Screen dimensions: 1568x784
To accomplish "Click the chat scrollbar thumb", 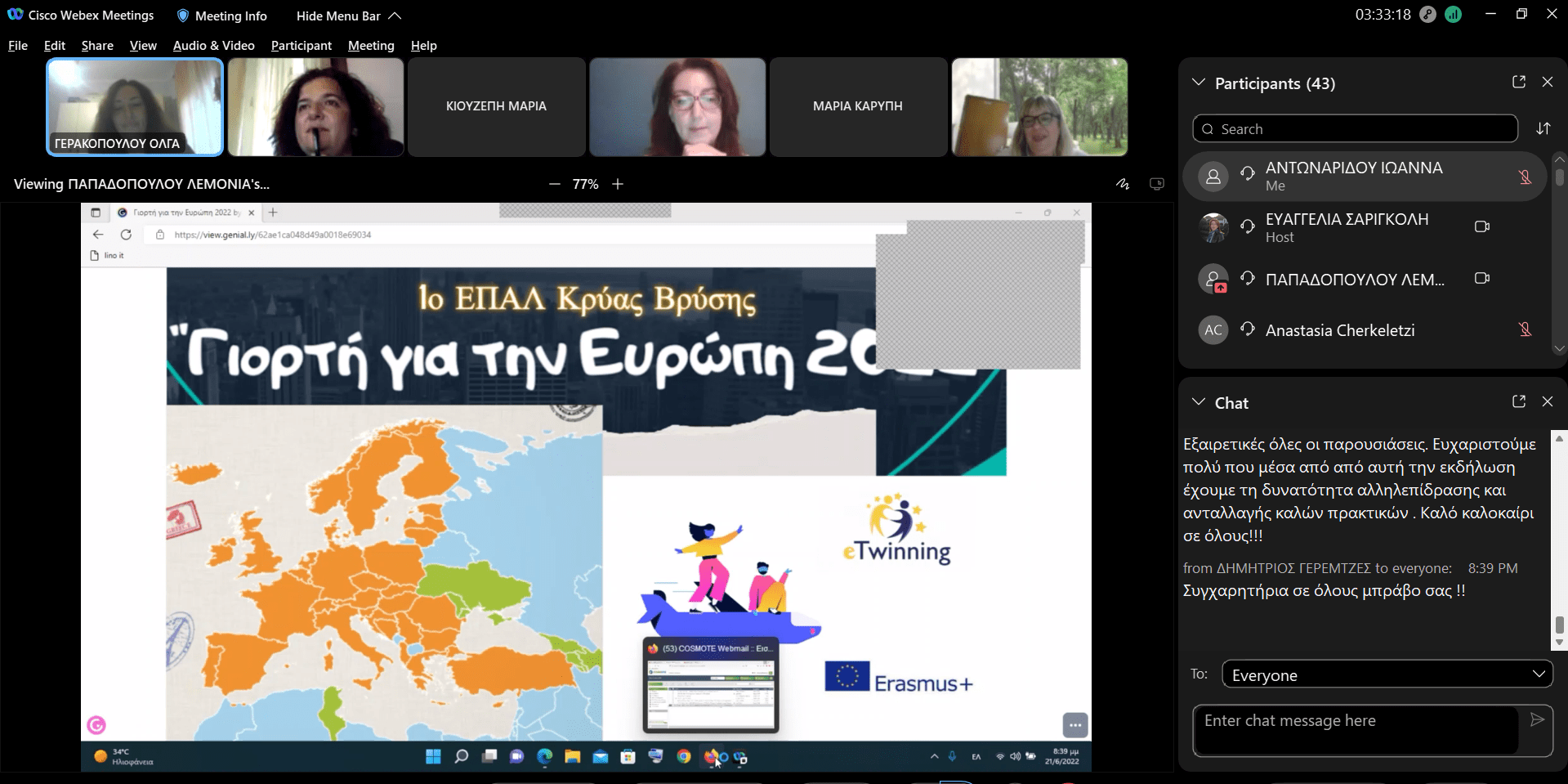I will coord(1560,625).
